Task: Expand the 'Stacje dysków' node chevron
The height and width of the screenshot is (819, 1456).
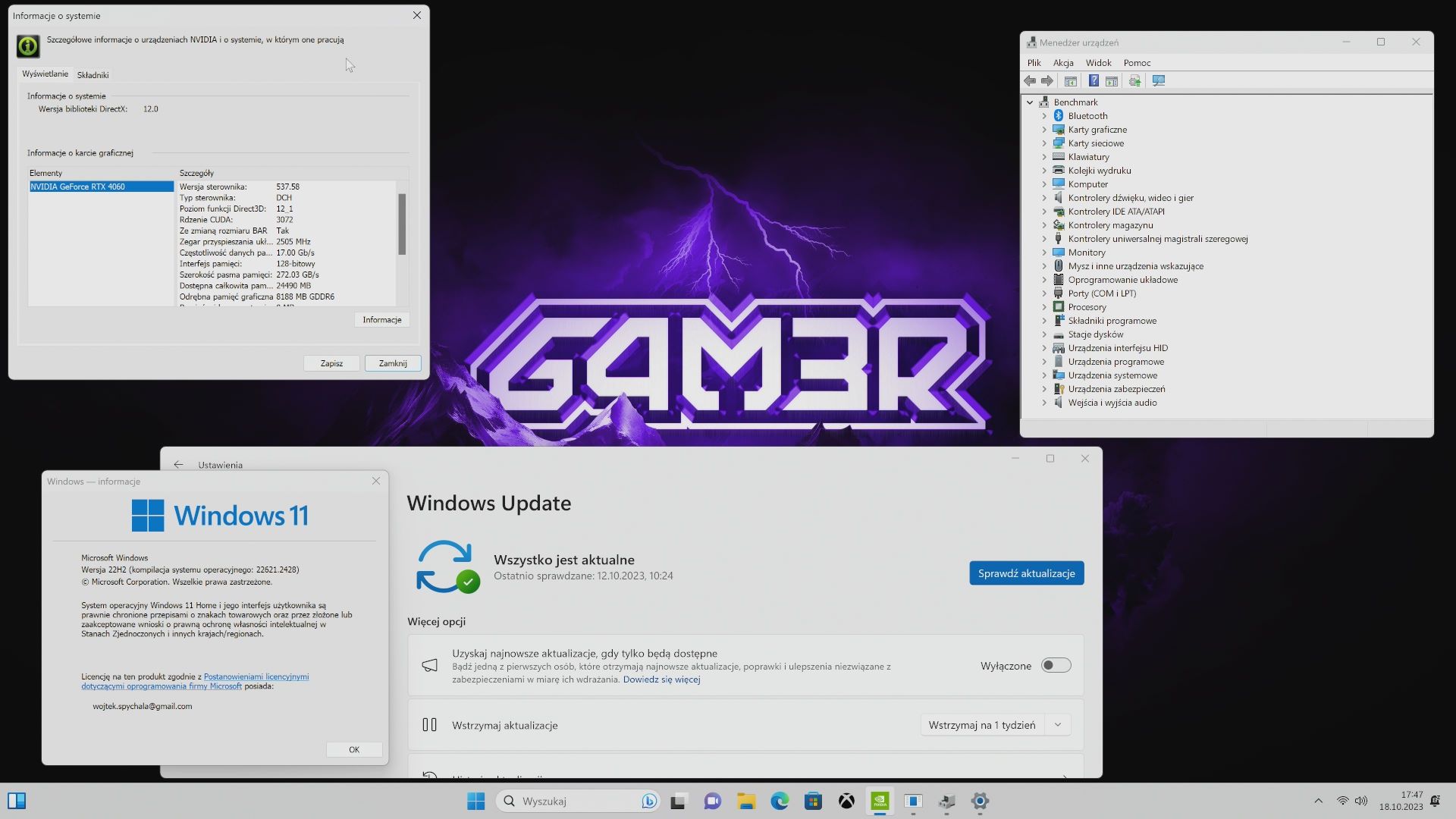Action: point(1044,334)
